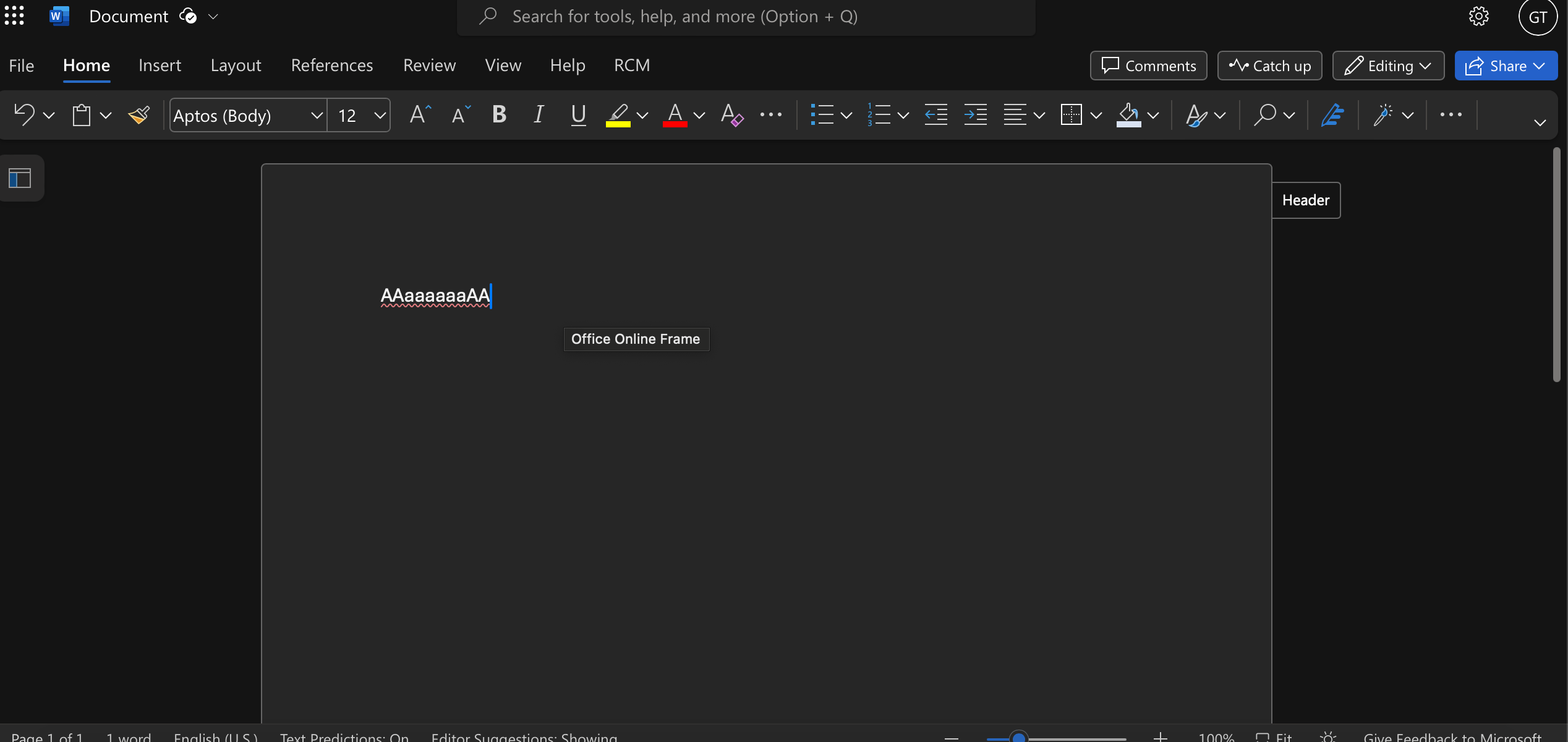Image resolution: width=1568 pixels, height=742 pixels.
Task: Increase paragraph indent
Action: (975, 115)
